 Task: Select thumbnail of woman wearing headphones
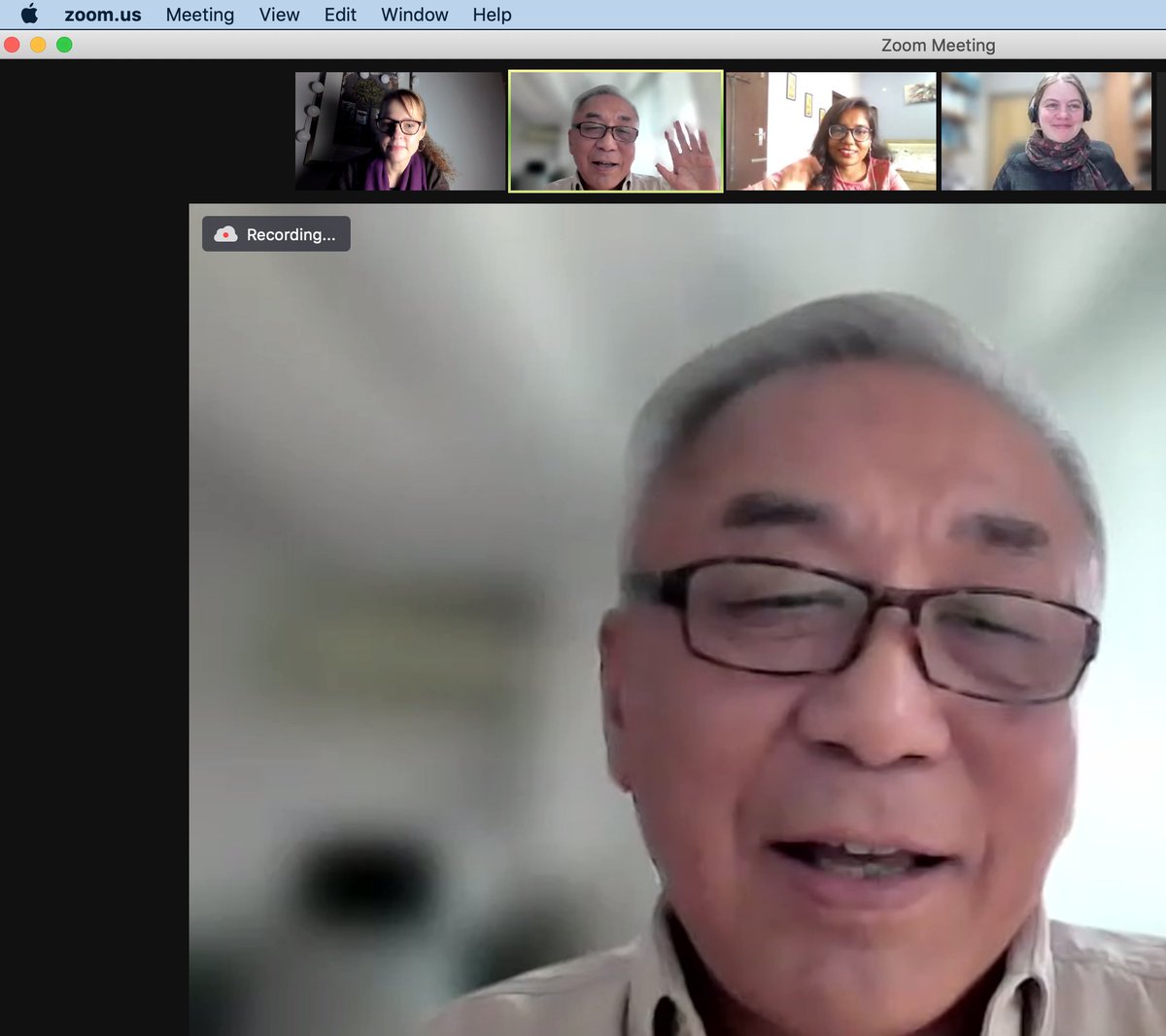(x=1046, y=131)
